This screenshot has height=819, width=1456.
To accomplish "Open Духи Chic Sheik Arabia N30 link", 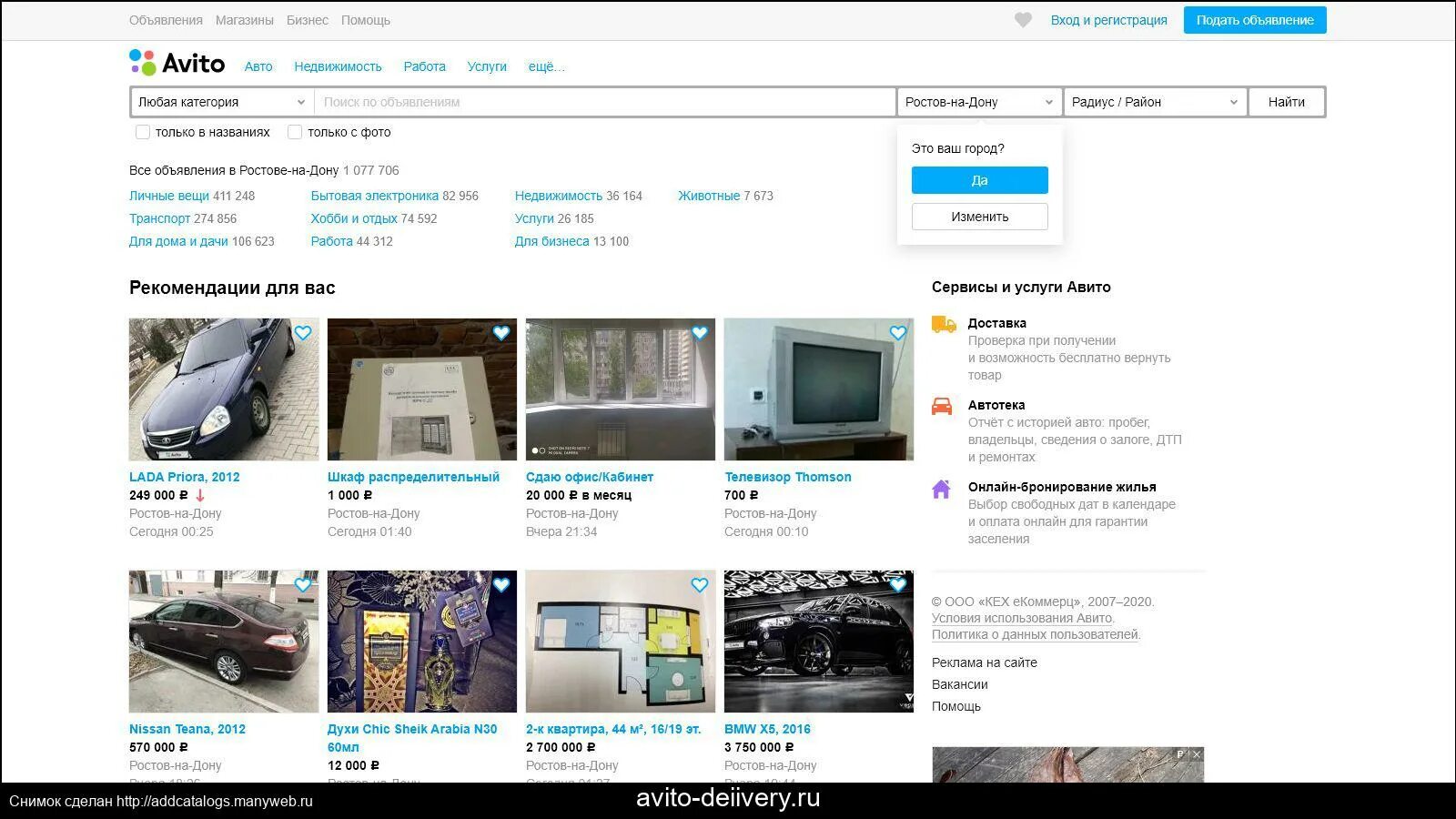I will pyautogui.click(x=412, y=738).
